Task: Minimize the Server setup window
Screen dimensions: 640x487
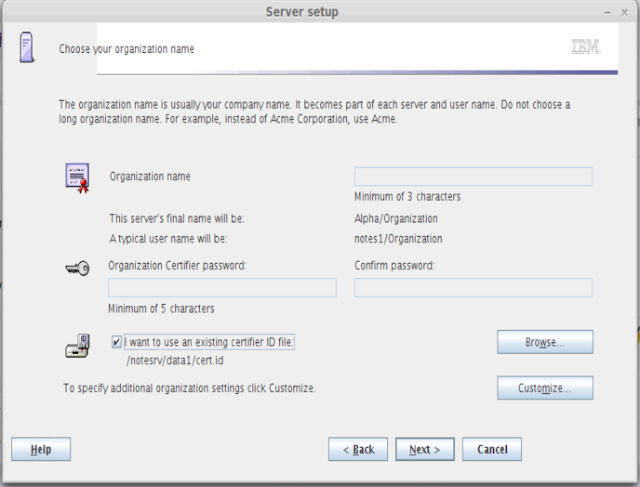Action: 608,11
